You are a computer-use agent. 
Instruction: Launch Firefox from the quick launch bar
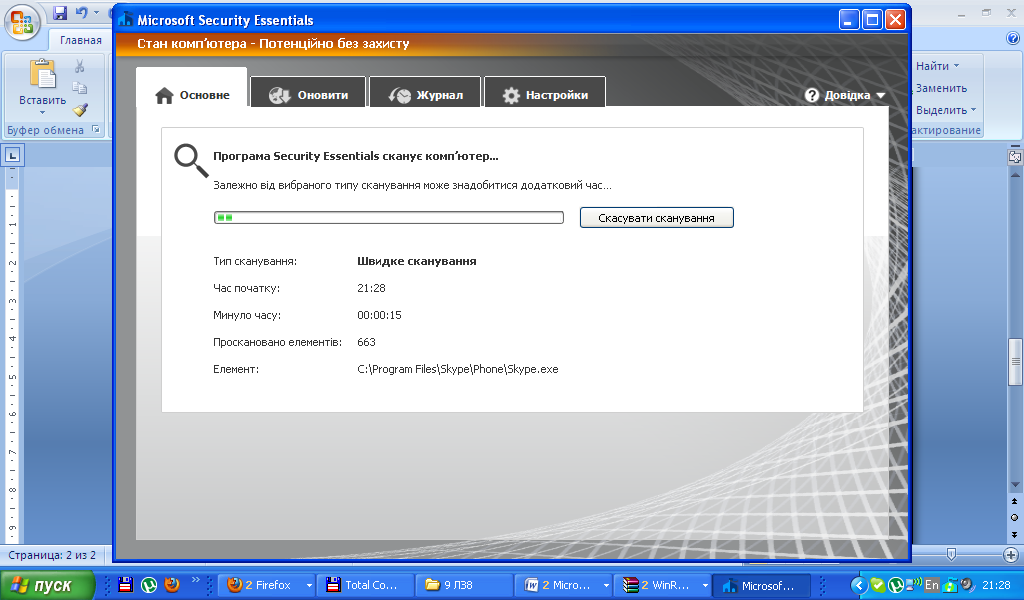click(172, 584)
